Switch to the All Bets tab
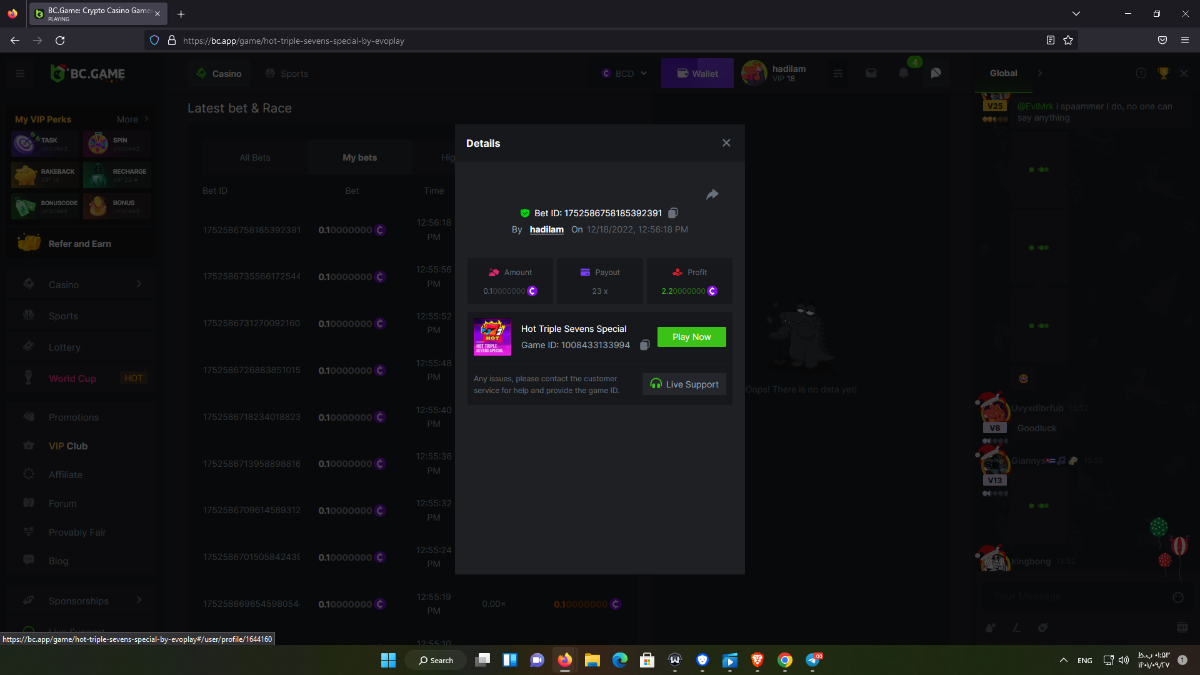This screenshot has height=675, width=1200. (255, 158)
